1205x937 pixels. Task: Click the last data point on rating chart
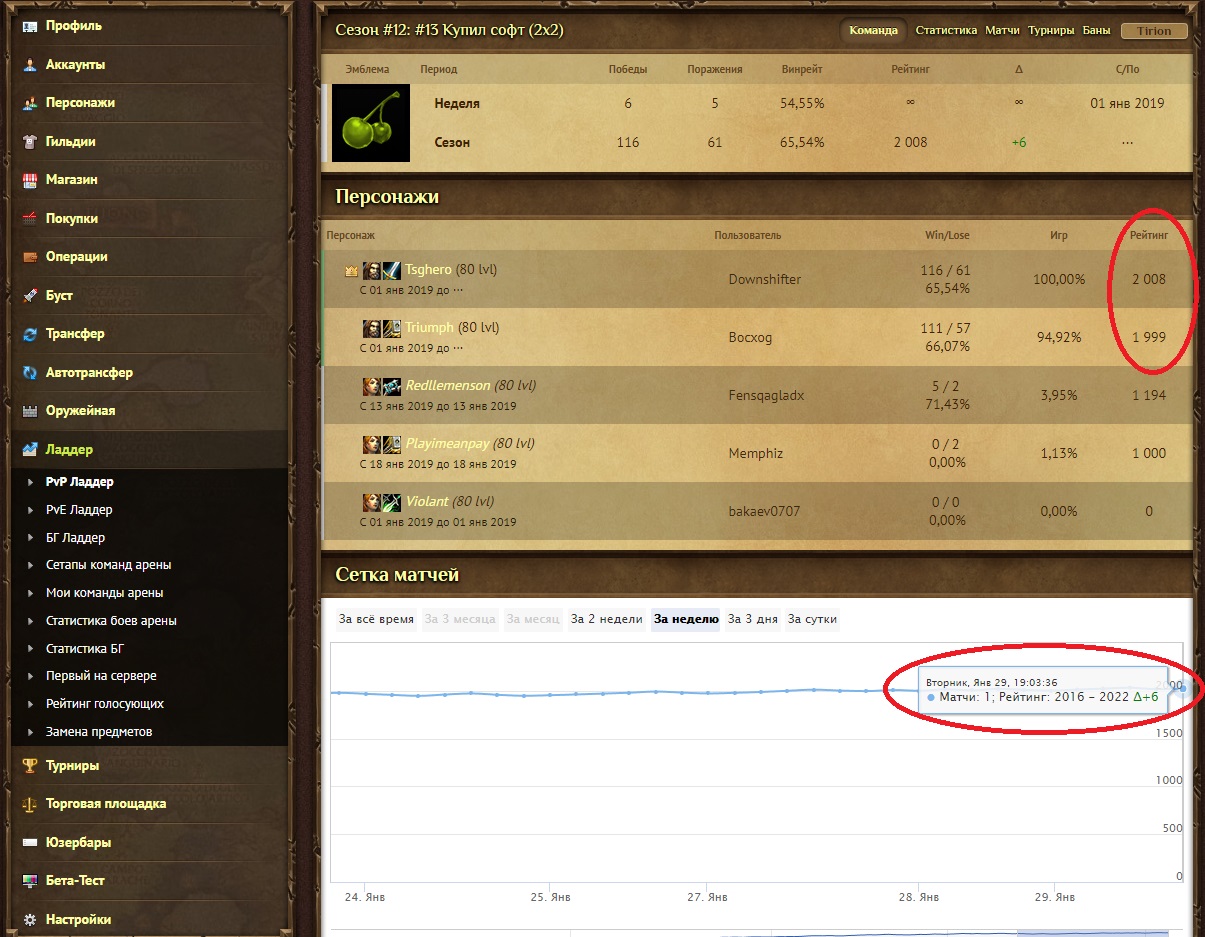pos(1183,687)
